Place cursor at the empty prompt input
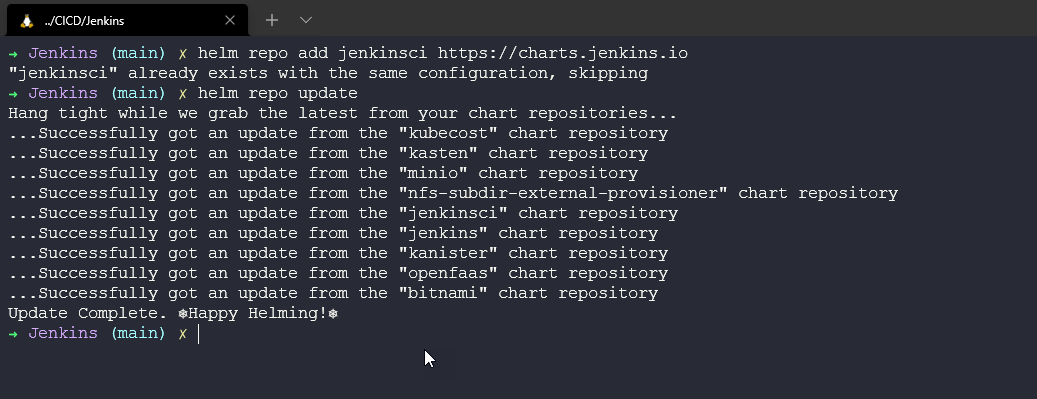1037x399 pixels. (198, 334)
